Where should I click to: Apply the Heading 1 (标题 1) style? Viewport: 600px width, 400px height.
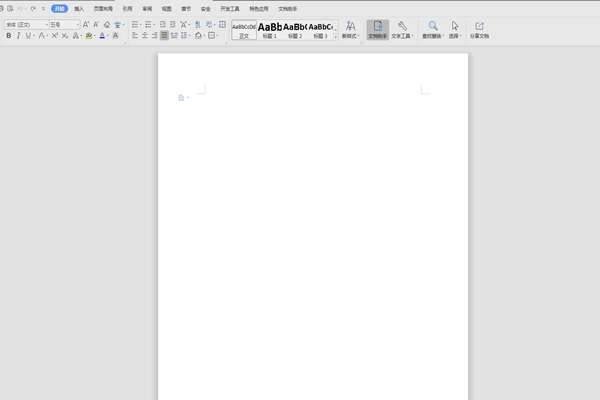pos(269,29)
